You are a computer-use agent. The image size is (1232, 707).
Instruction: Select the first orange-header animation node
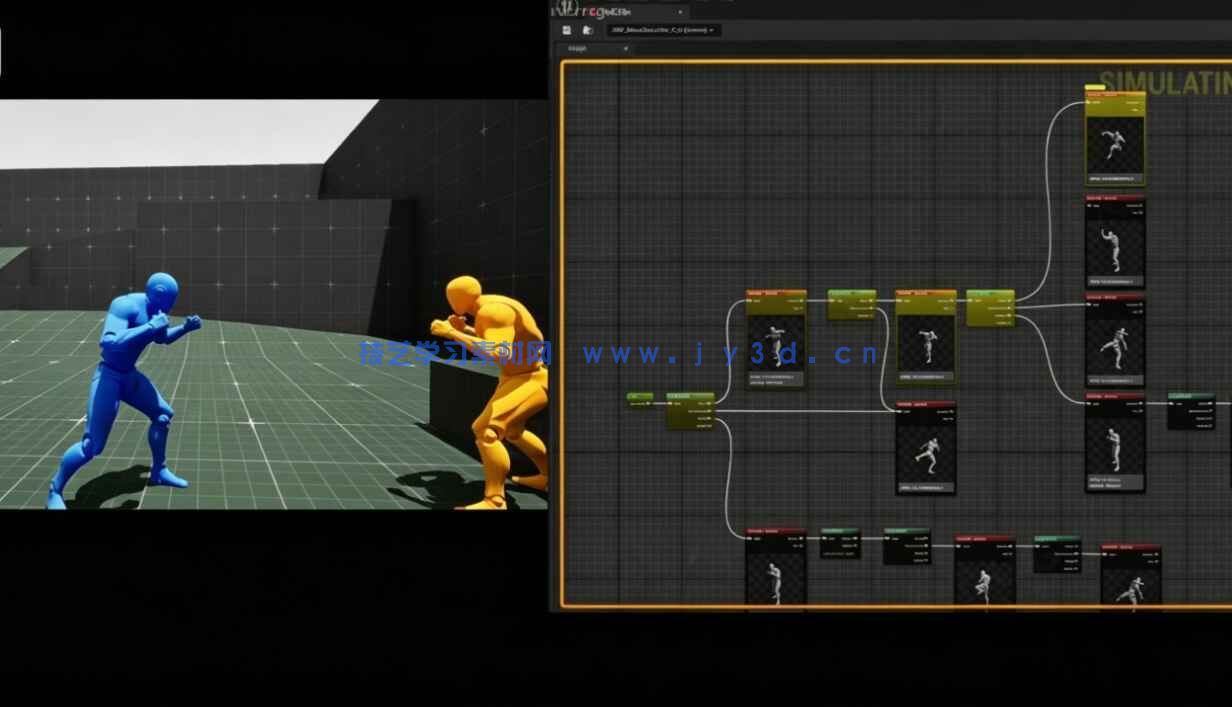[776, 339]
